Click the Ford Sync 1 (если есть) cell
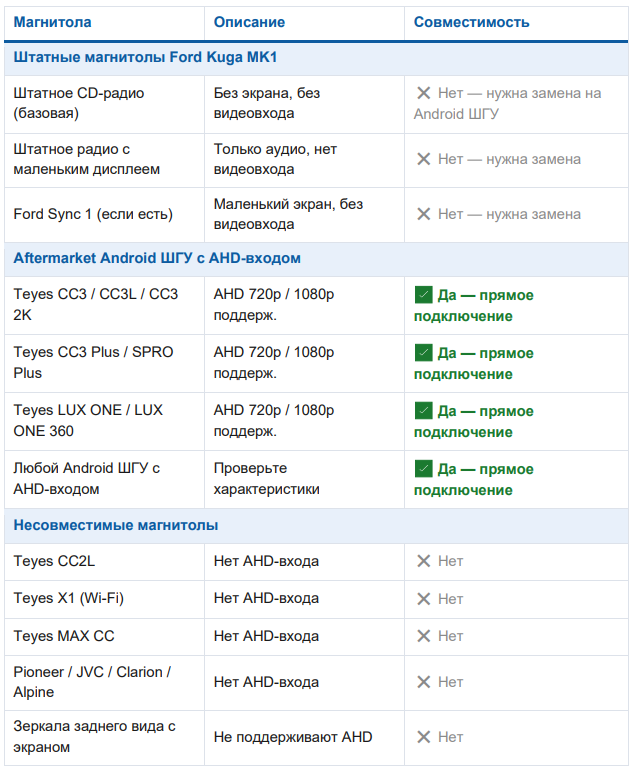635x771 pixels. (104, 214)
